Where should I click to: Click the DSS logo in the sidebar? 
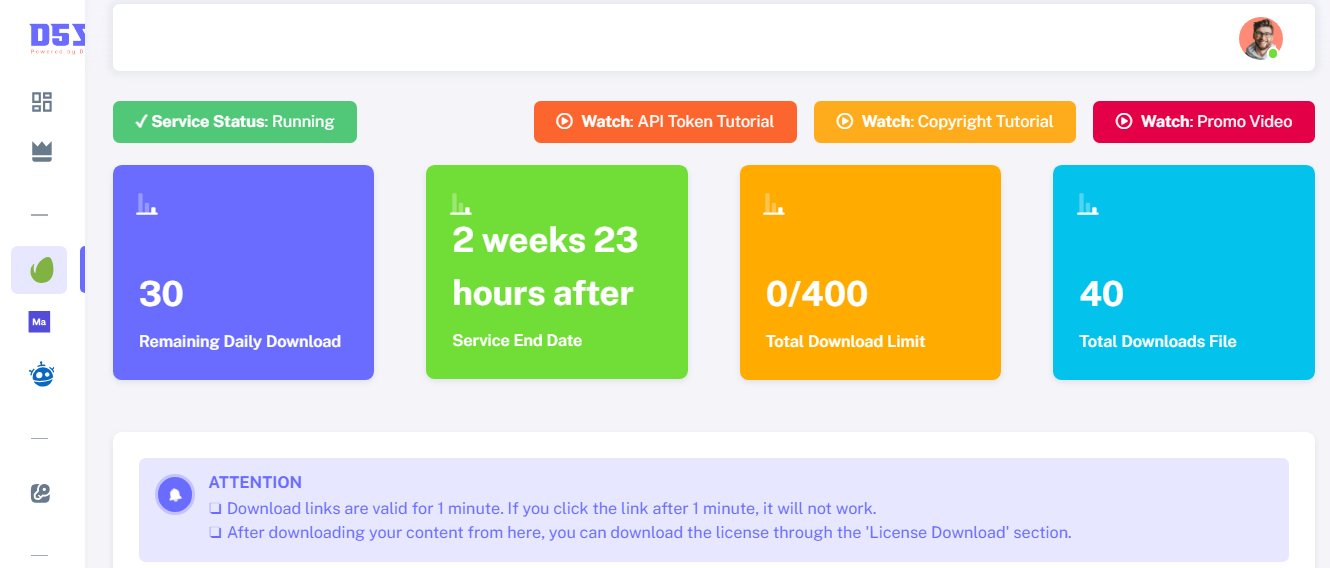pos(57,38)
